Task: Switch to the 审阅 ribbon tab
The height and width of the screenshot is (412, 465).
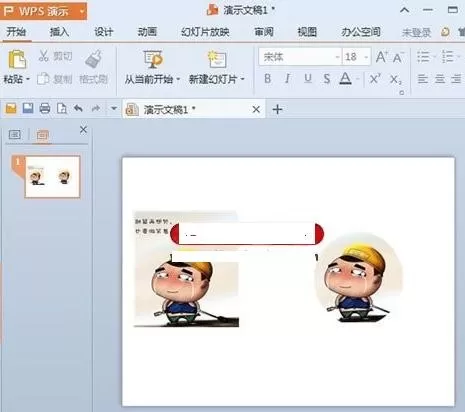Action: (264, 32)
